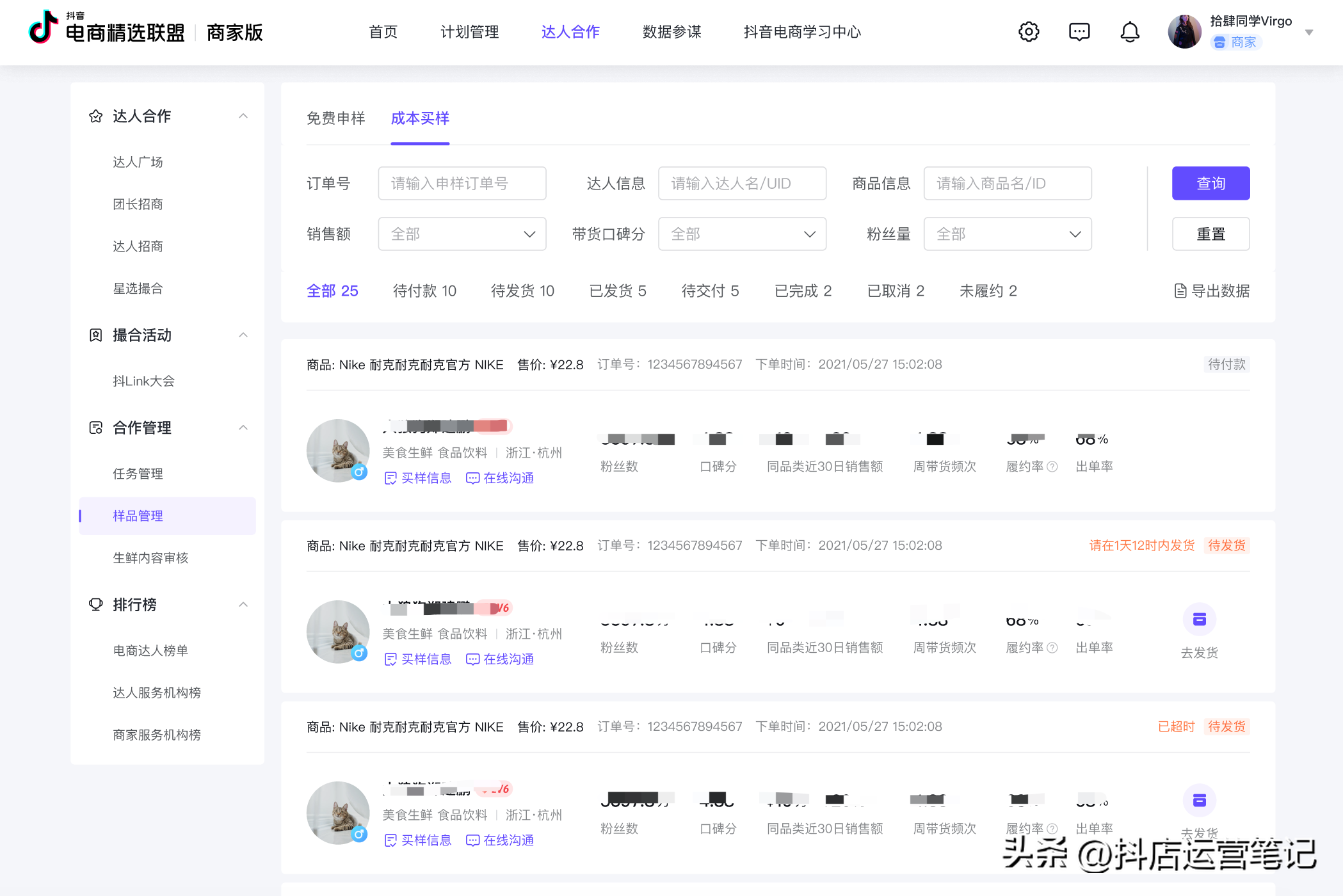Screen dimensions: 1343x896
Task: Open 生鲜内容审核 in sidebar
Action: pos(150,558)
